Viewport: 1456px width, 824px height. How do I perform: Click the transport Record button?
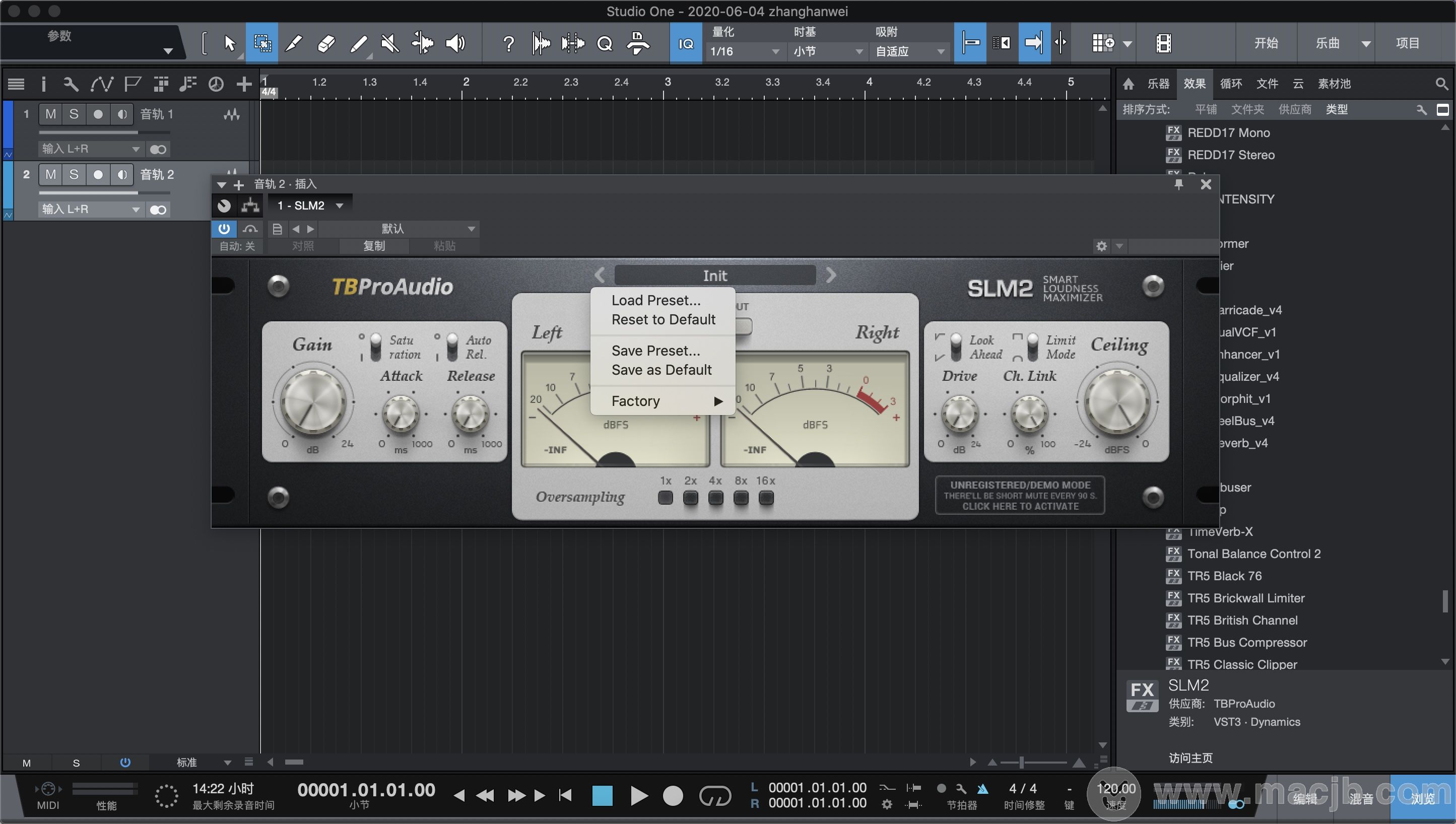673,796
